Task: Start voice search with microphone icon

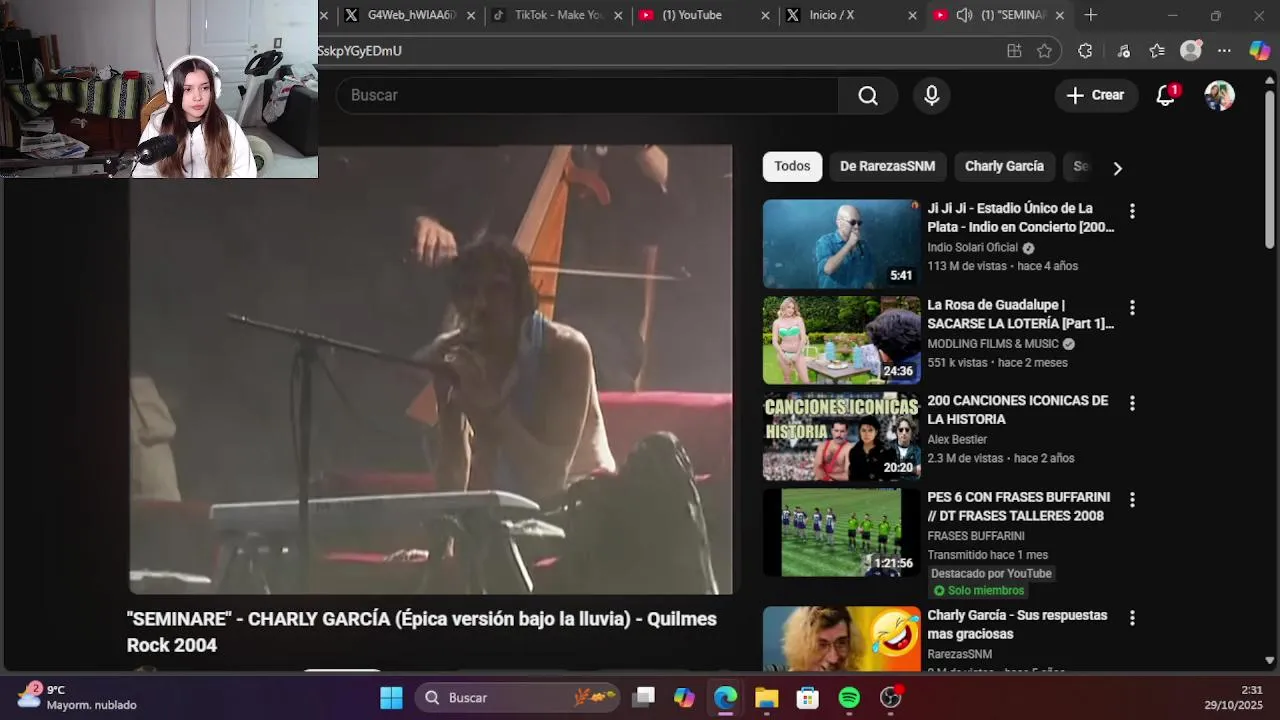Action: pyautogui.click(x=931, y=95)
